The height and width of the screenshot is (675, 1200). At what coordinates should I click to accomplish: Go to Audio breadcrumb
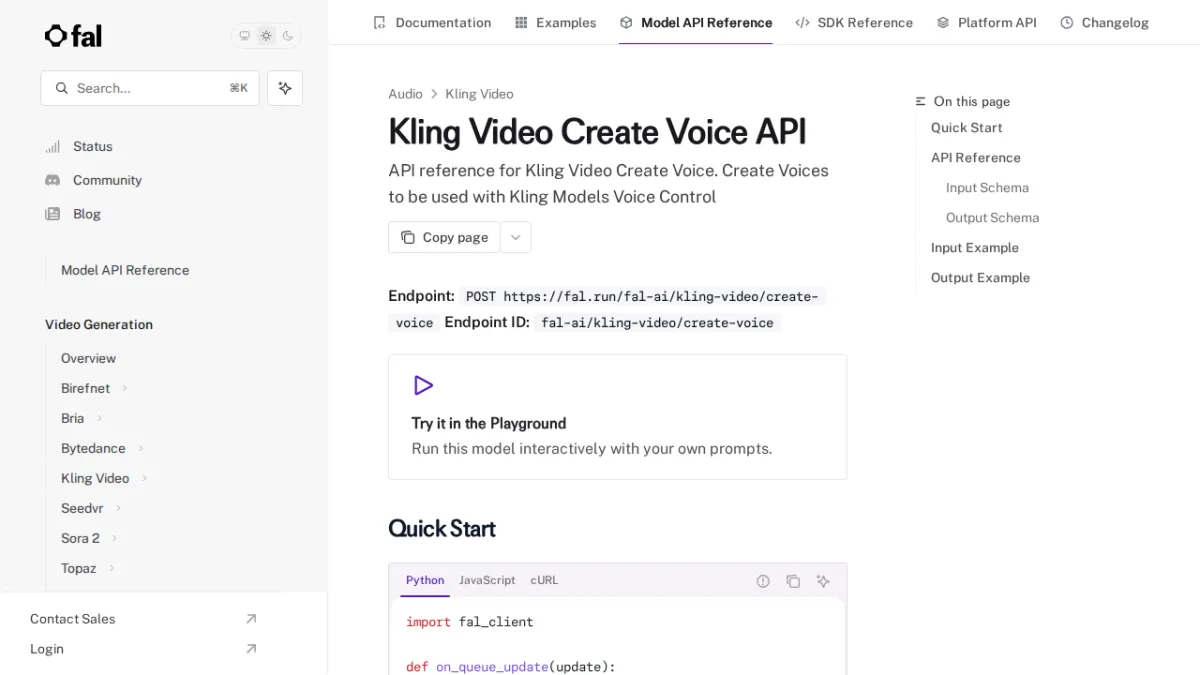point(405,94)
